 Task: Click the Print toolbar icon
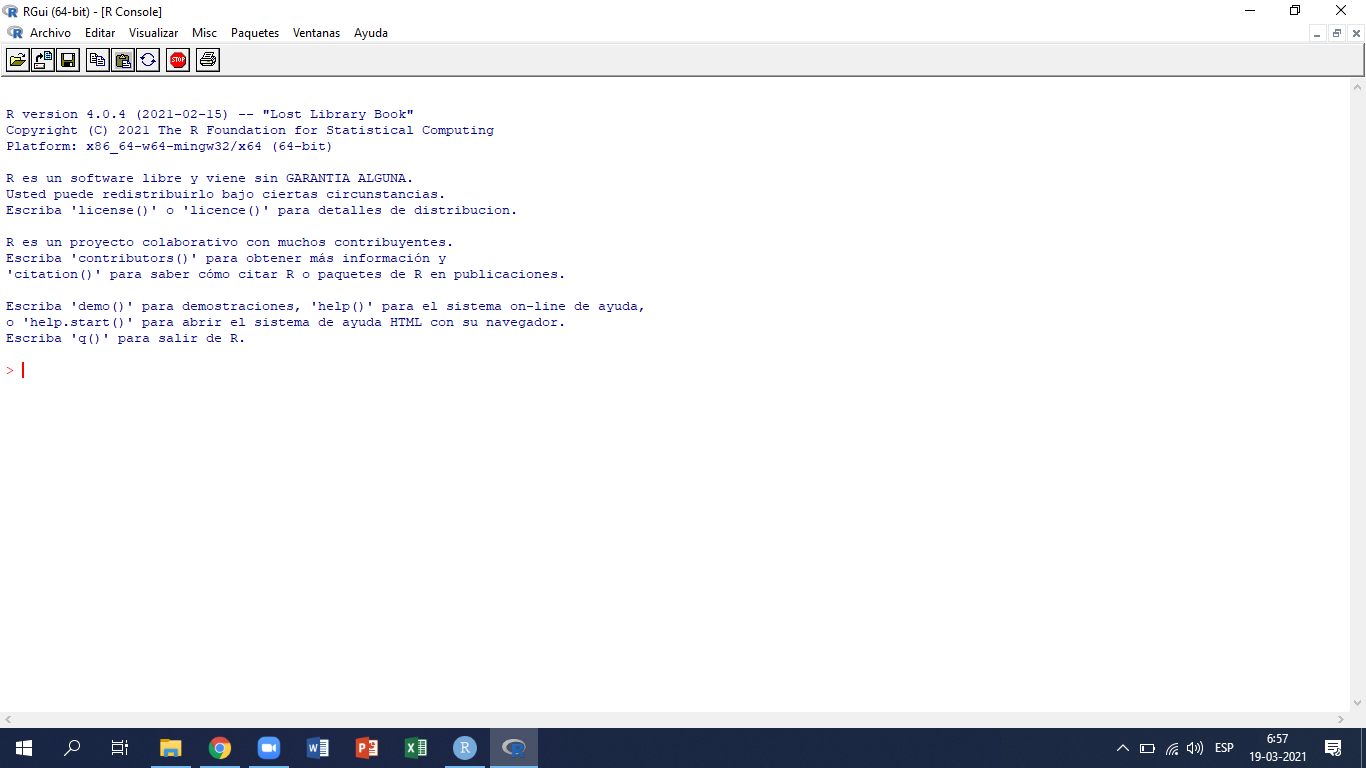(x=207, y=60)
